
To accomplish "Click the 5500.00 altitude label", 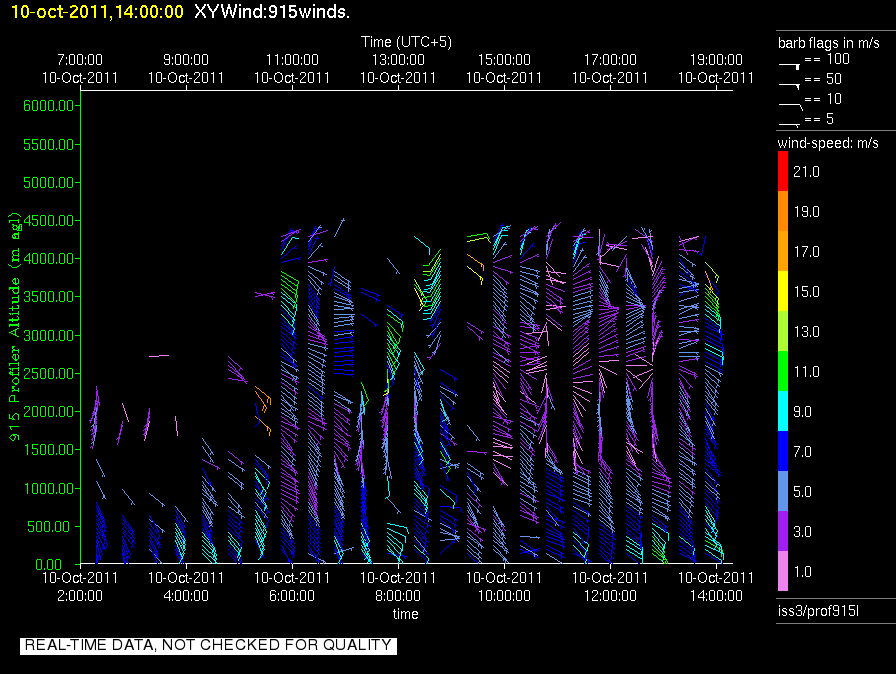I will tap(49, 145).
